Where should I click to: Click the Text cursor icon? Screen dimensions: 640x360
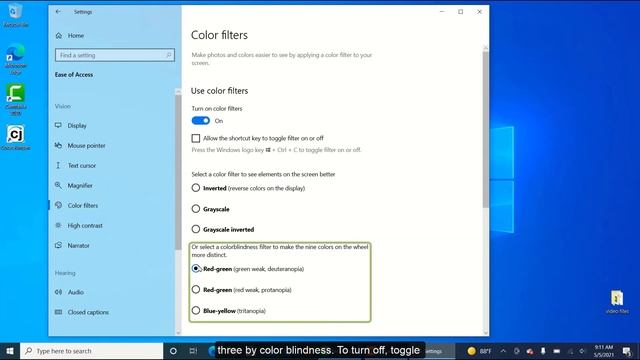click(58, 165)
